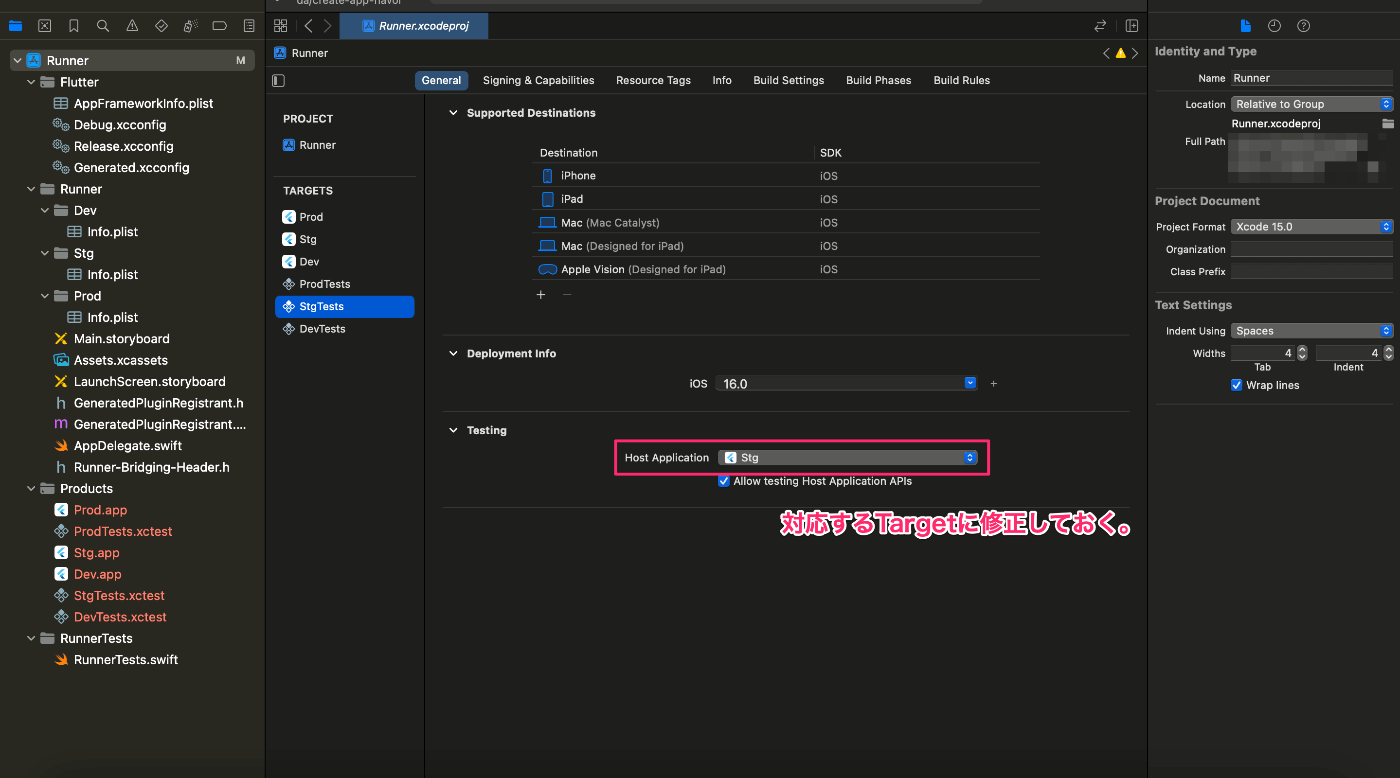Open the Location Relative to Group dropdown
Viewport: 1400px width, 778px height.
coord(1312,104)
